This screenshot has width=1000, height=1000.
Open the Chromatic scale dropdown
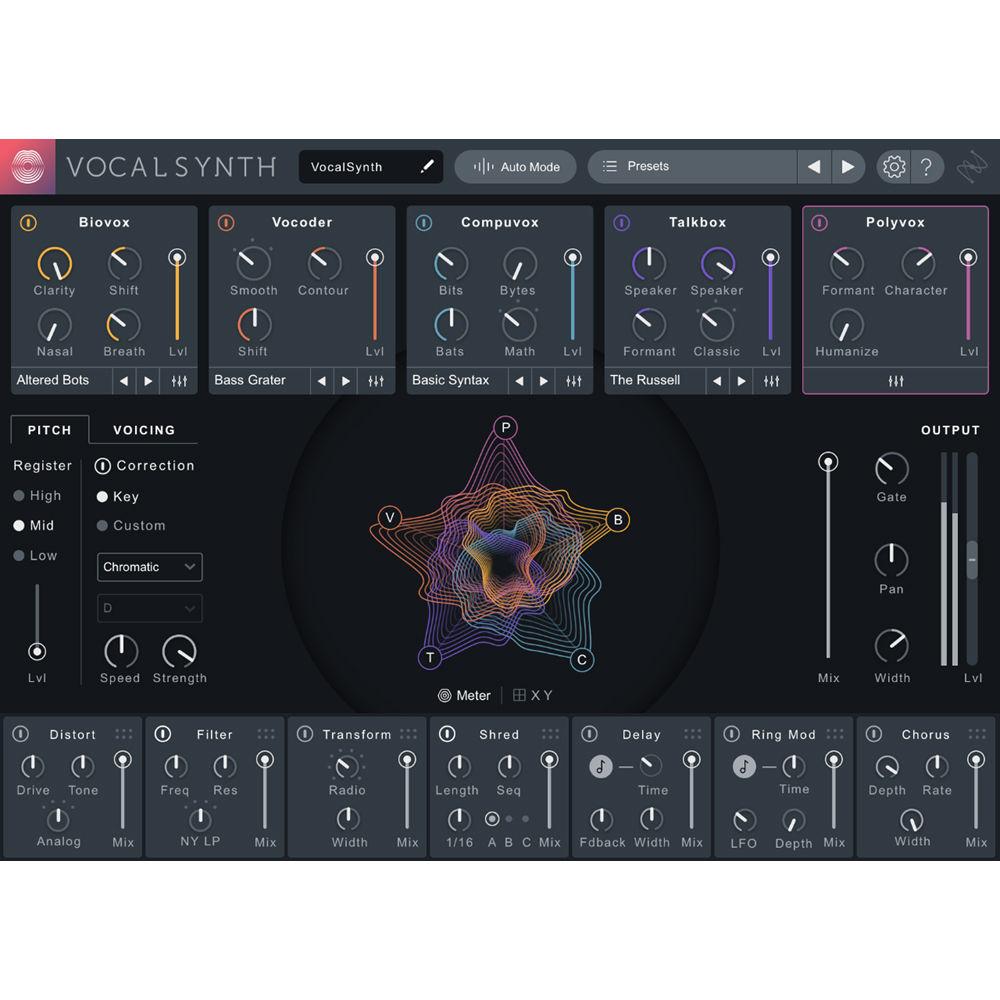[x=149, y=567]
